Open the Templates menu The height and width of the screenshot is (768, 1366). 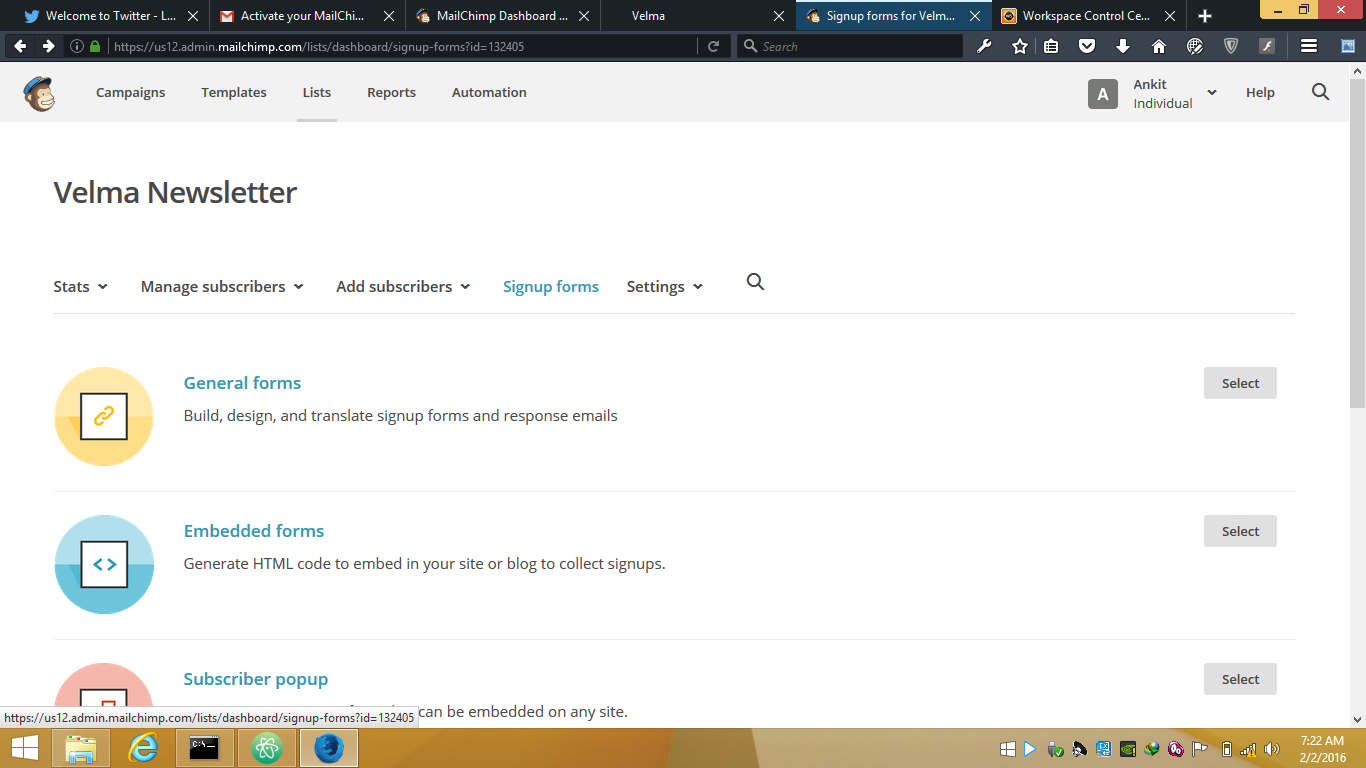[234, 92]
